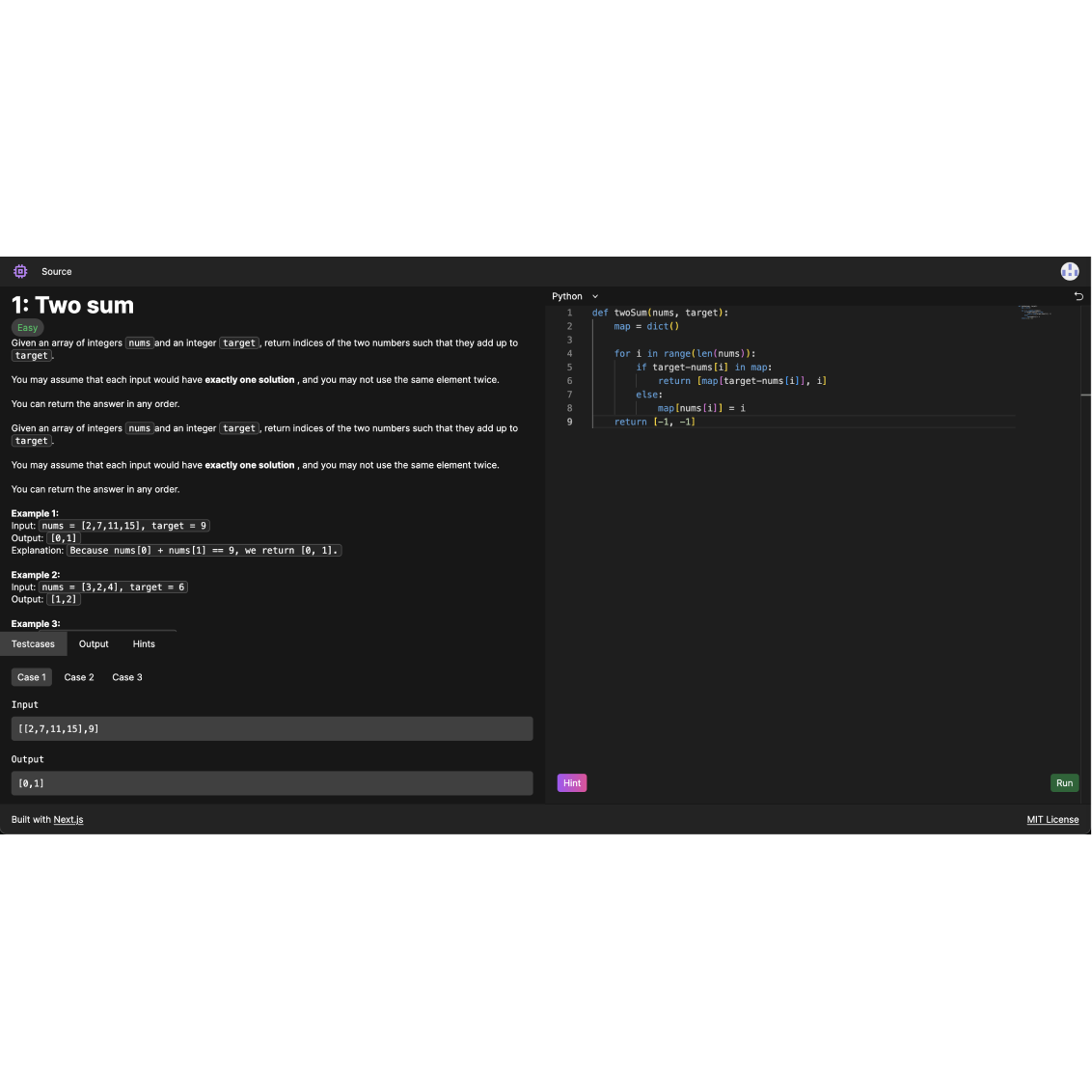Click the Hint button icon area
The height and width of the screenshot is (1092, 1092).
point(571,782)
